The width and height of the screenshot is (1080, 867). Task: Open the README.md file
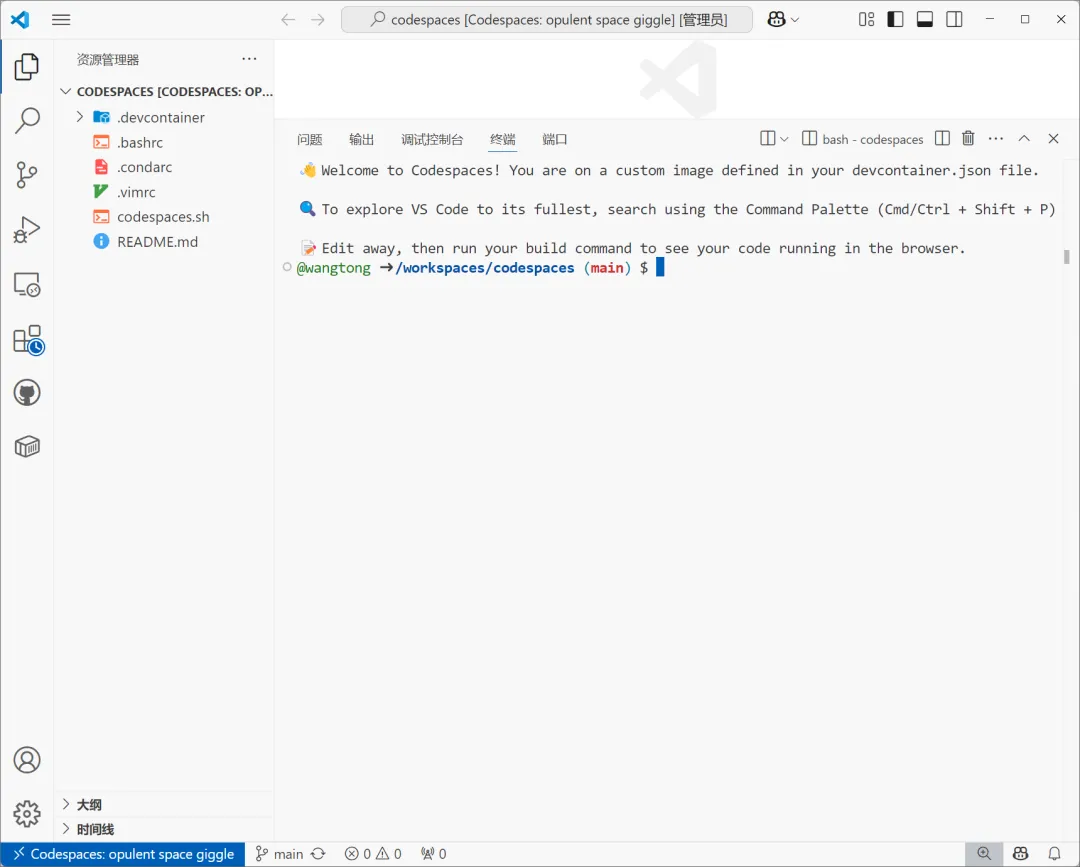(x=164, y=242)
